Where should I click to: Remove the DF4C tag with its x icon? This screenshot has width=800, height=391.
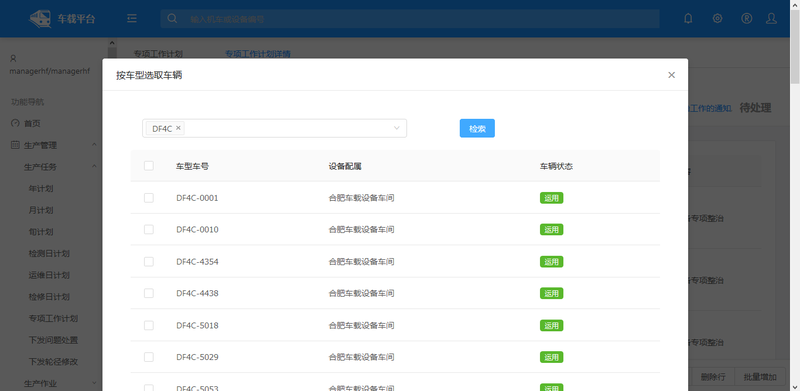pos(178,128)
